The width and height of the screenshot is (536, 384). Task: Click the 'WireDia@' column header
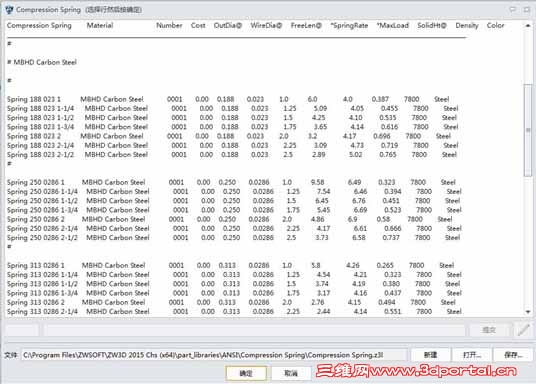tap(266, 25)
